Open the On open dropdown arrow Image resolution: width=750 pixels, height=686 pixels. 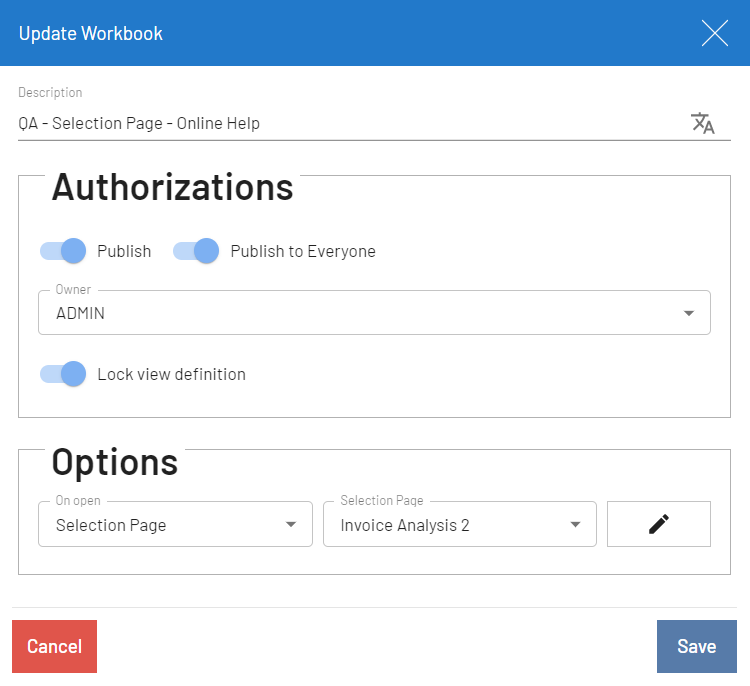pyautogui.click(x=291, y=525)
